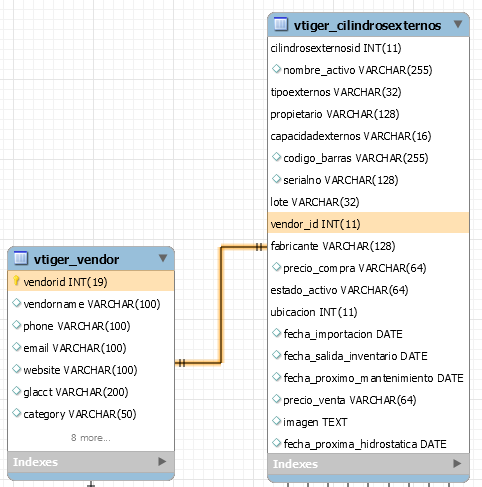Select the cilindrosexternosid INT(11) column
The height and width of the screenshot is (487, 482).
click(368, 48)
